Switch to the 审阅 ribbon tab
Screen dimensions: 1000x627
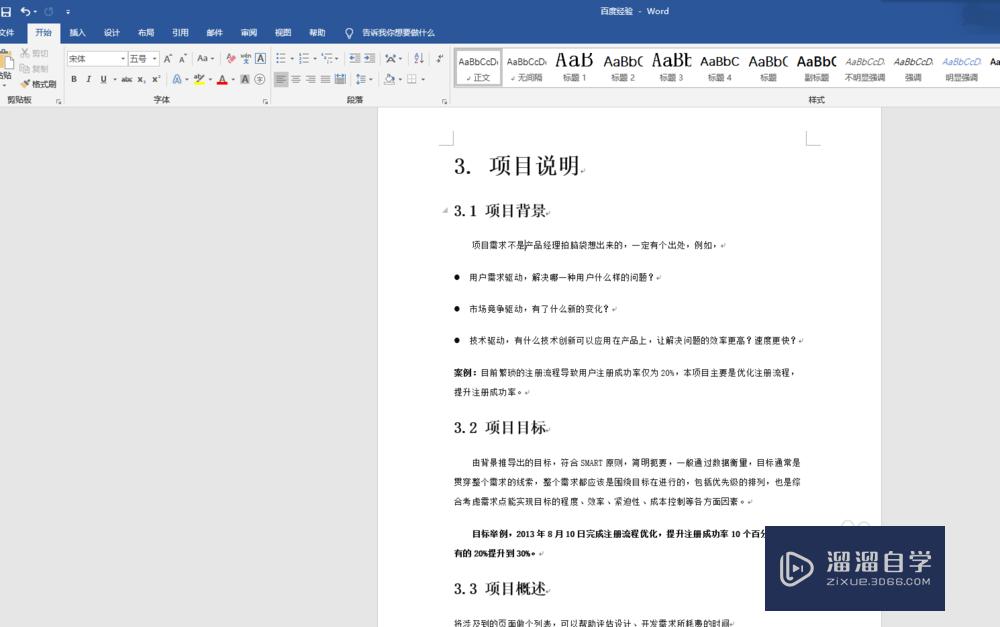[x=248, y=32]
